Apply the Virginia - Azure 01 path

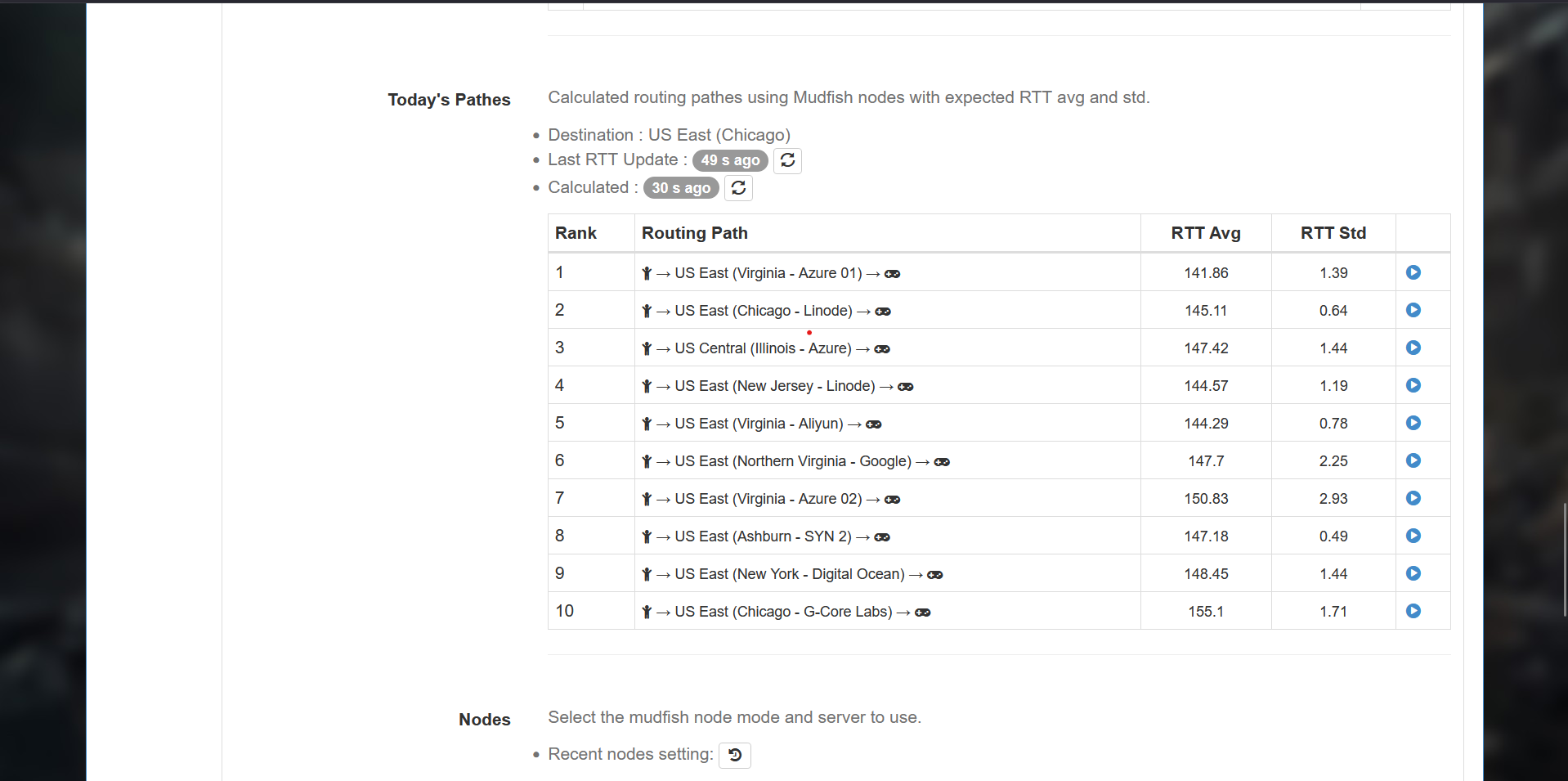pos(1413,272)
